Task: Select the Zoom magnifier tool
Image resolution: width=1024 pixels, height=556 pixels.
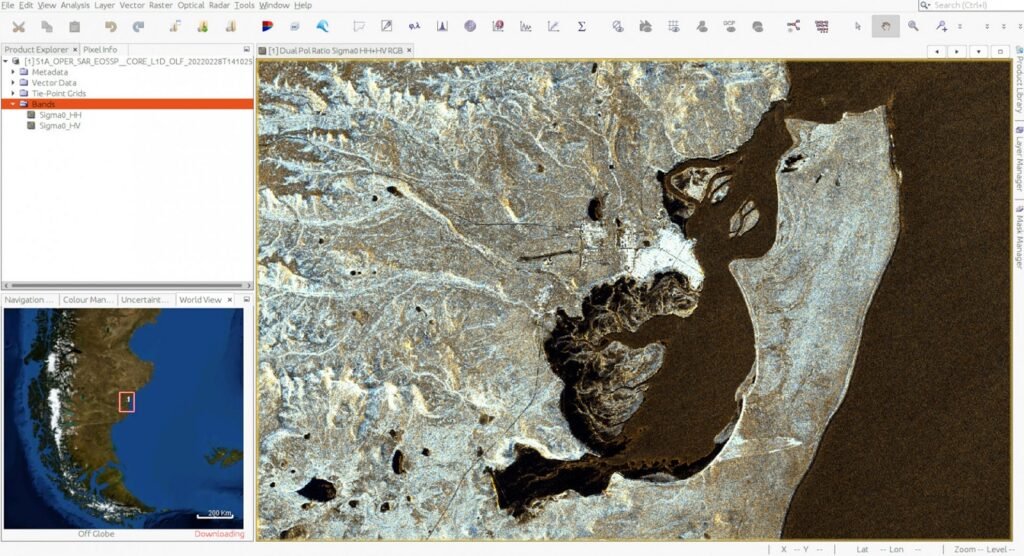Action: tap(913, 27)
